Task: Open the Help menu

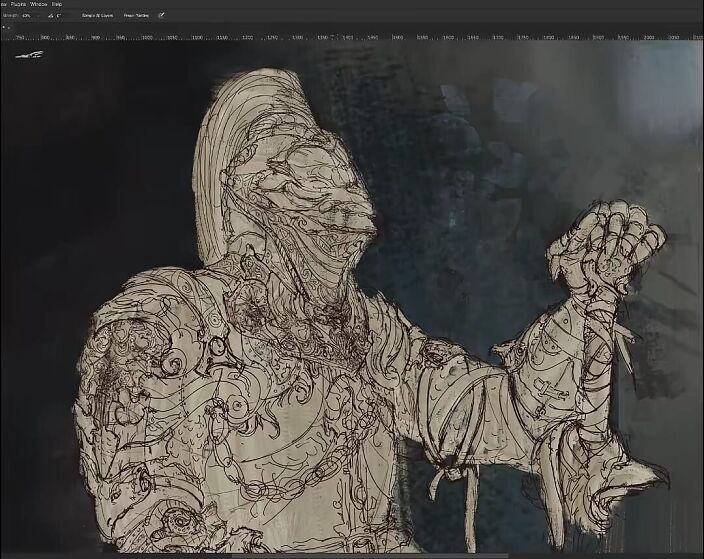Action: click(x=57, y=4)
